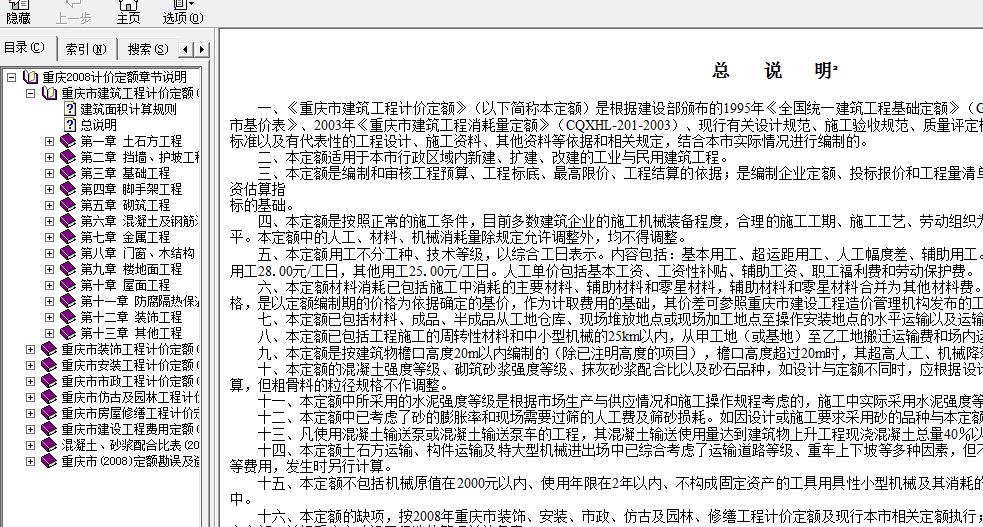Image resolution: width=983 pixels, height=527 pixels.
Task: Switch to the 搜索(S) tab
Action: (x=148, y=49)
